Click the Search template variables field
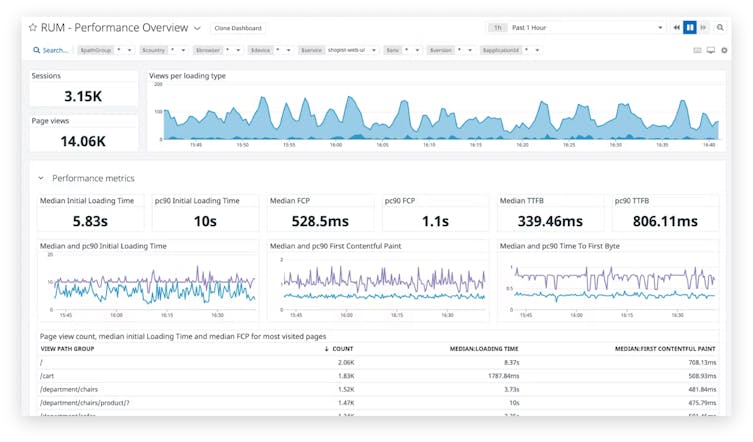The image size is (753, 442). (x=50, y=50)
